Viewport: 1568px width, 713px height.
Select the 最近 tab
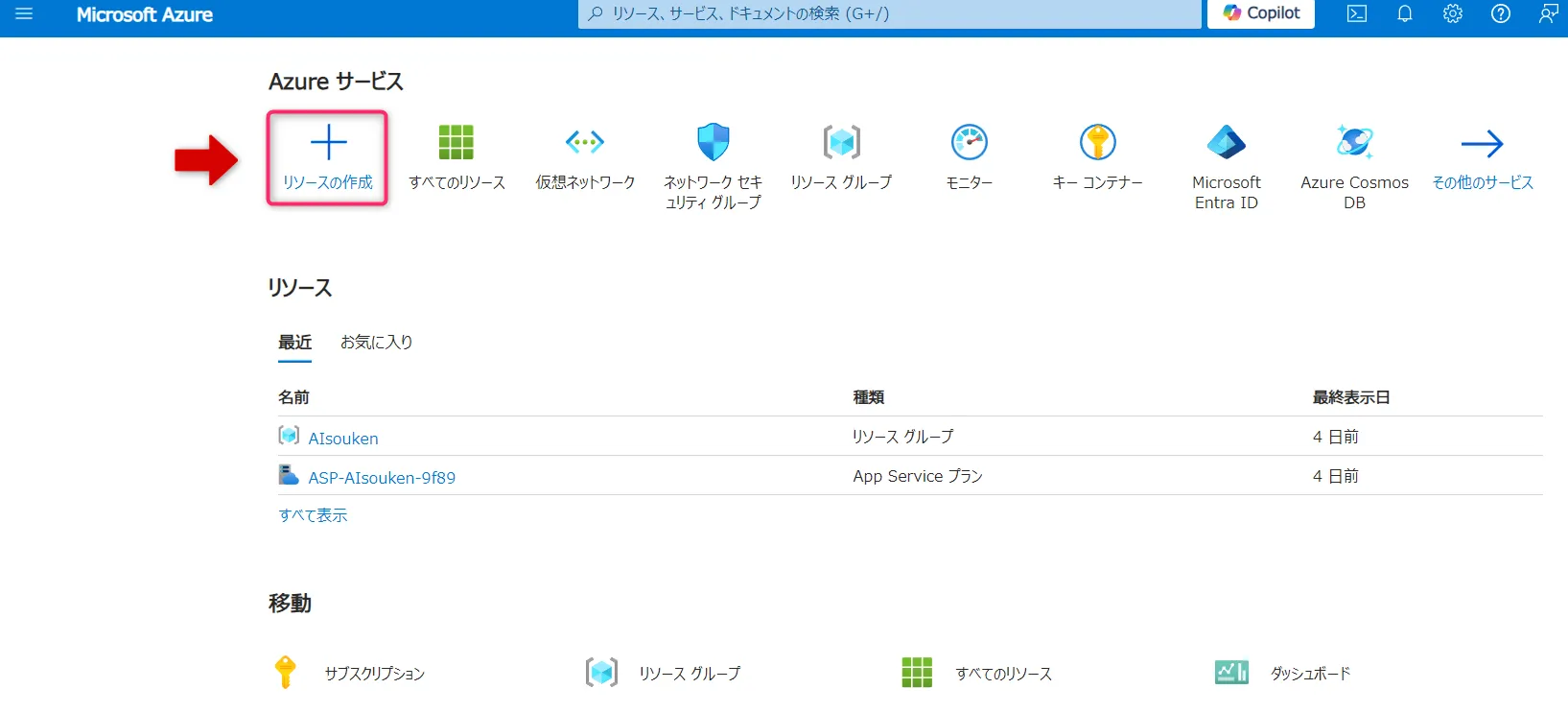tap(295, 343)
